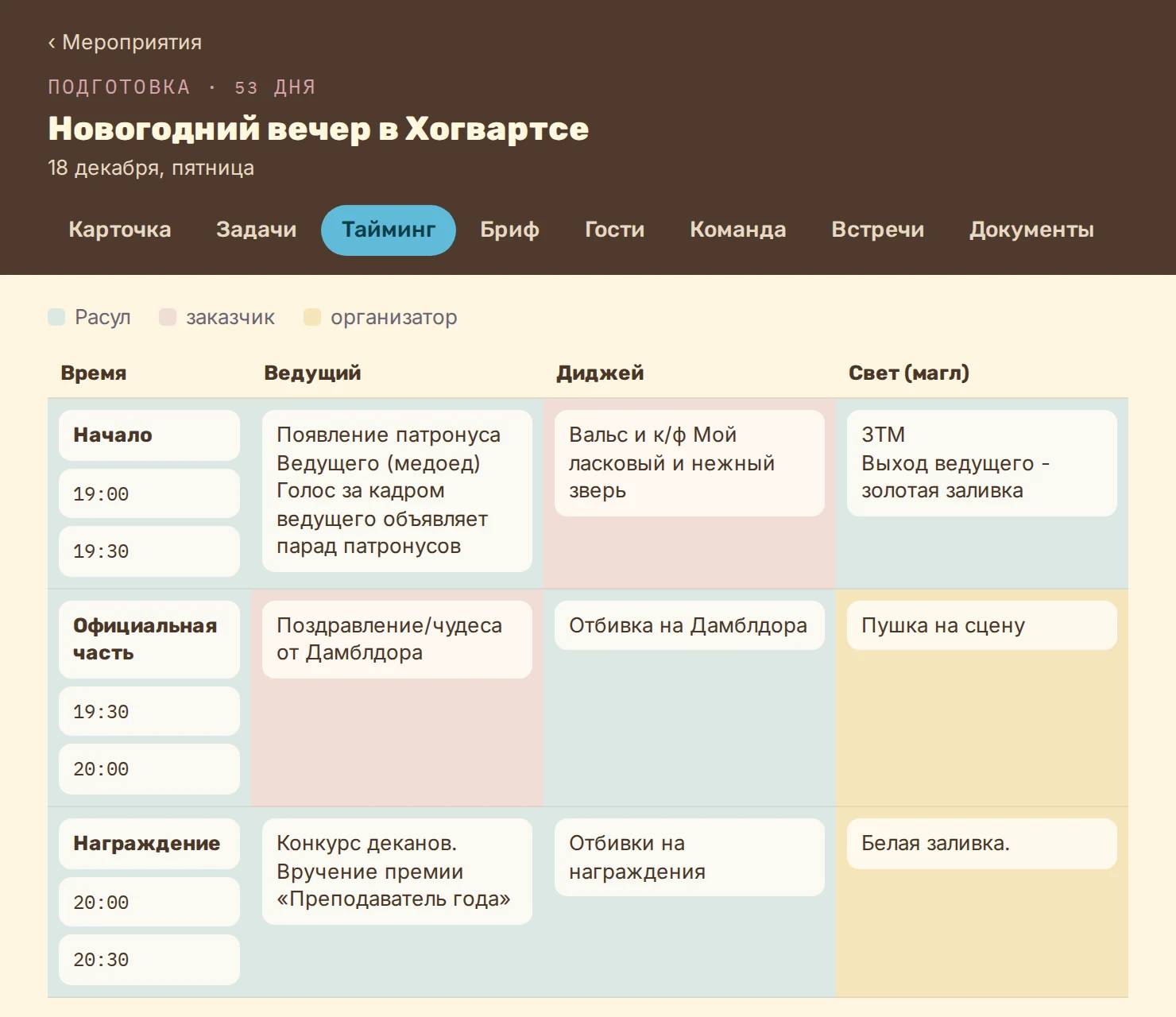Open the Поздравление/чудеса от Дамблдора cell

tap(397, 640)
